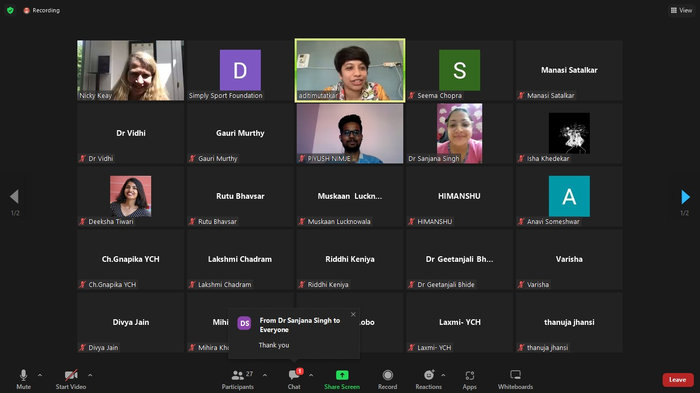The width and height of the screenshot is (700, 393).
Task: Expand the Participants options caret
Action: (x=265, y=375)
